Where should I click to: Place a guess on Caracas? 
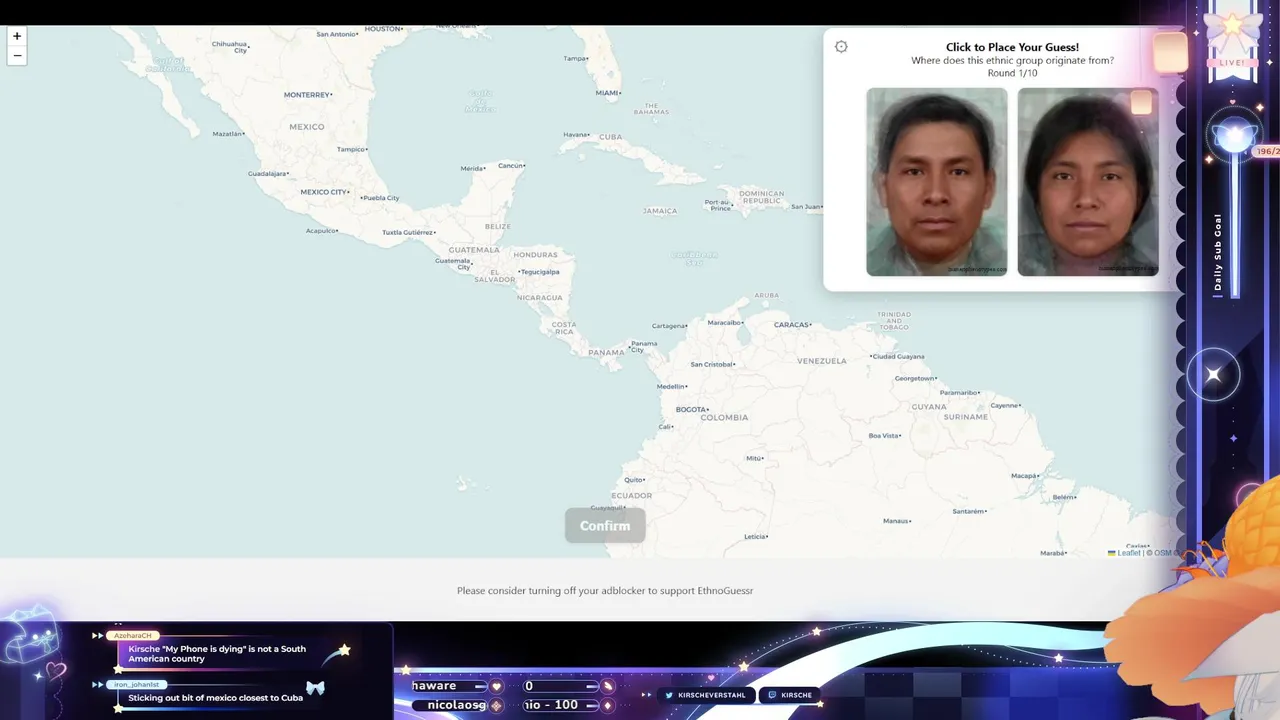click(x=791, y=325)
